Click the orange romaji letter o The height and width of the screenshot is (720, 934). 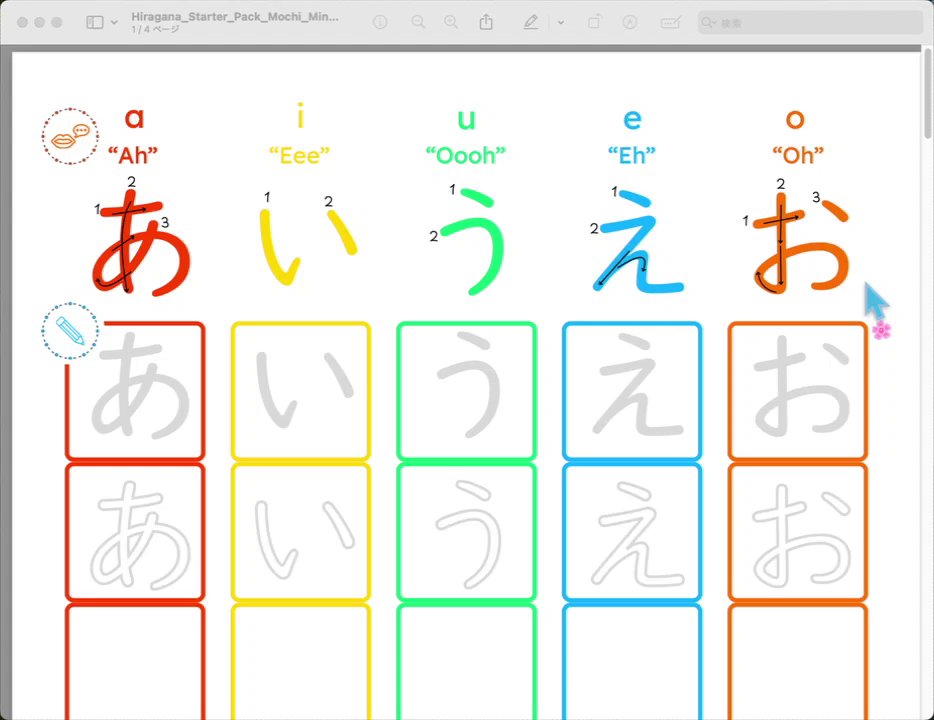click(795, 119)
